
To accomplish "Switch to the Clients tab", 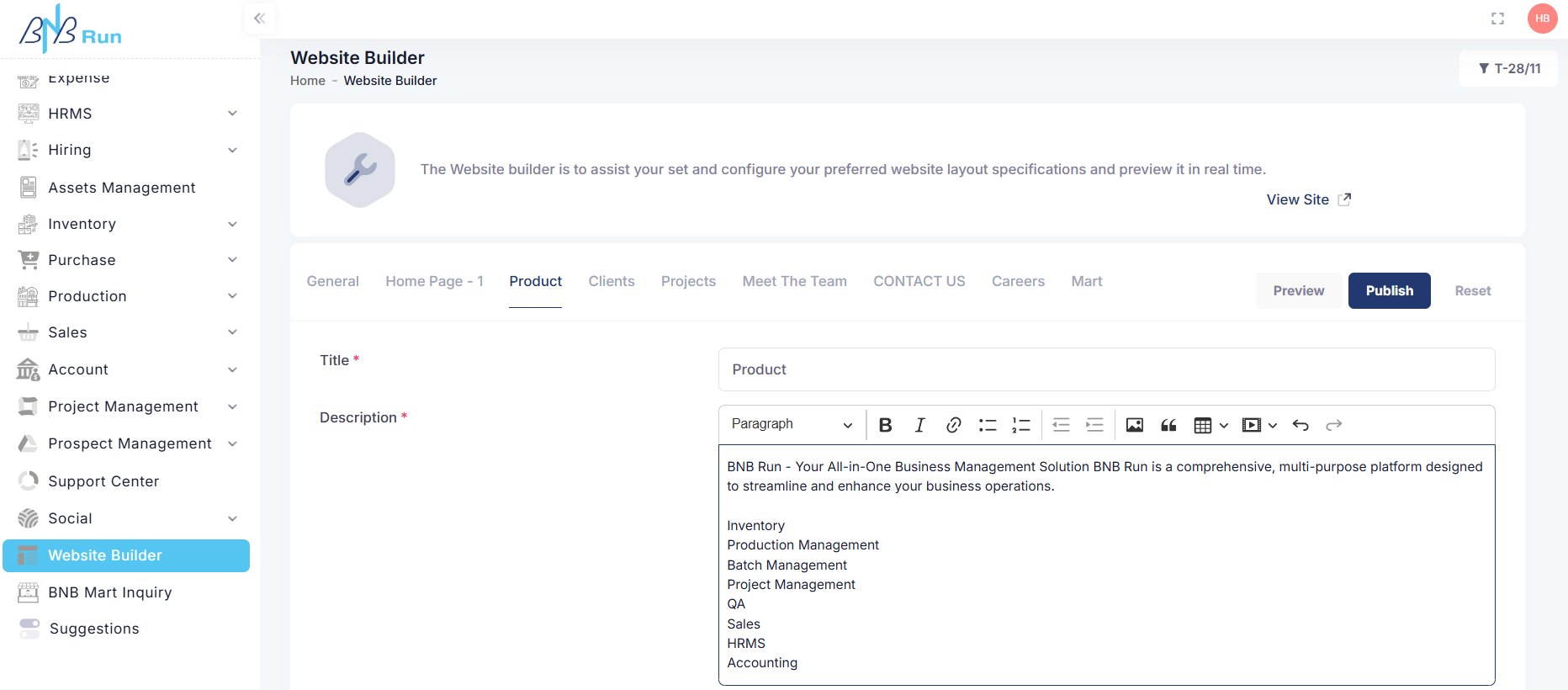I will 611,282.
